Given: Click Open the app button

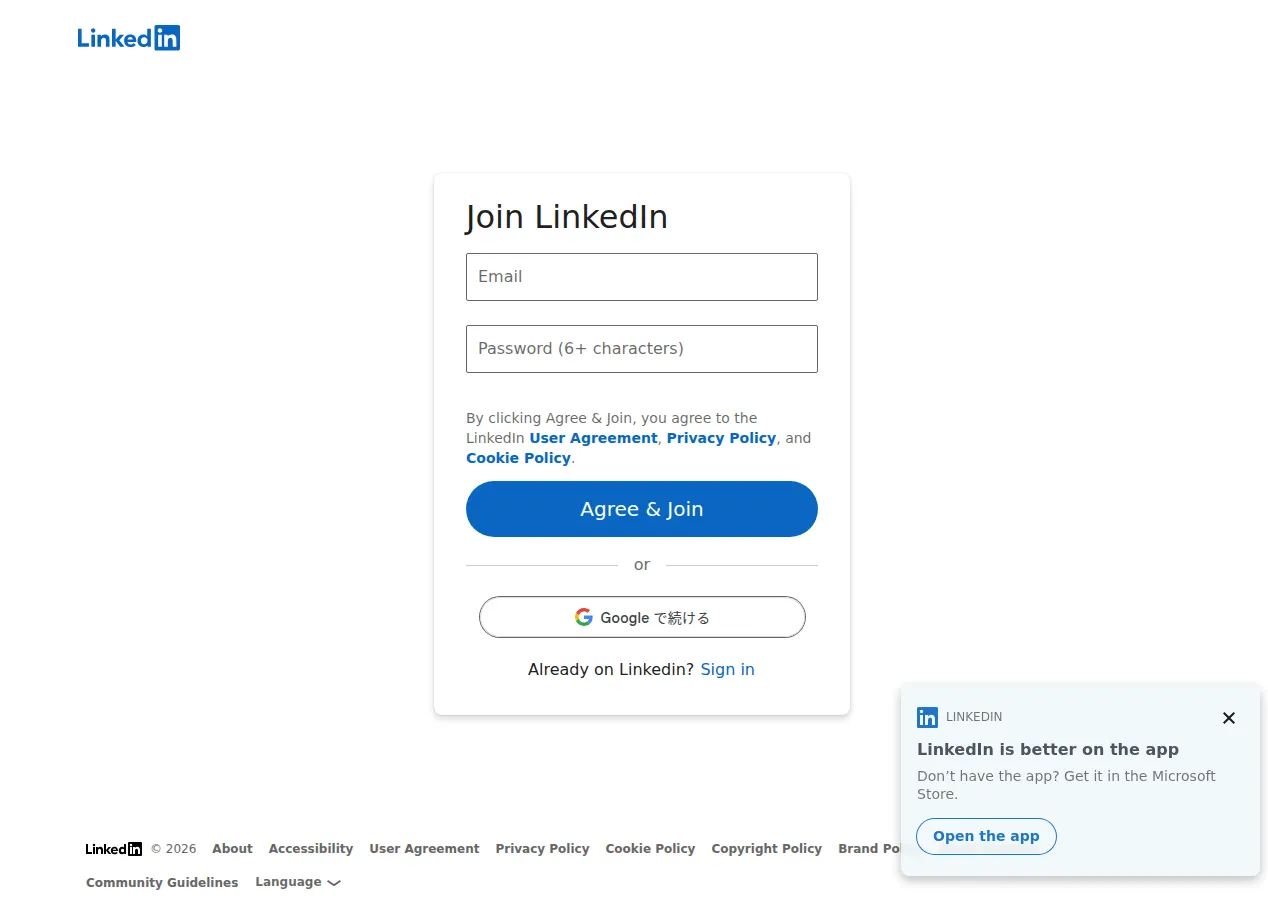Looking at the screenshot, I should [x=986, y=836].
